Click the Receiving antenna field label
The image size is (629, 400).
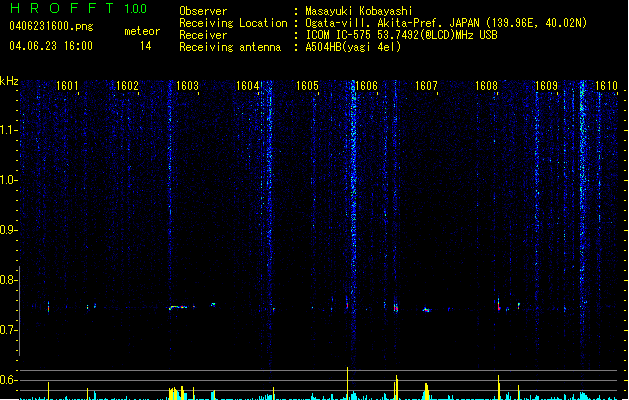coord(230,47)
